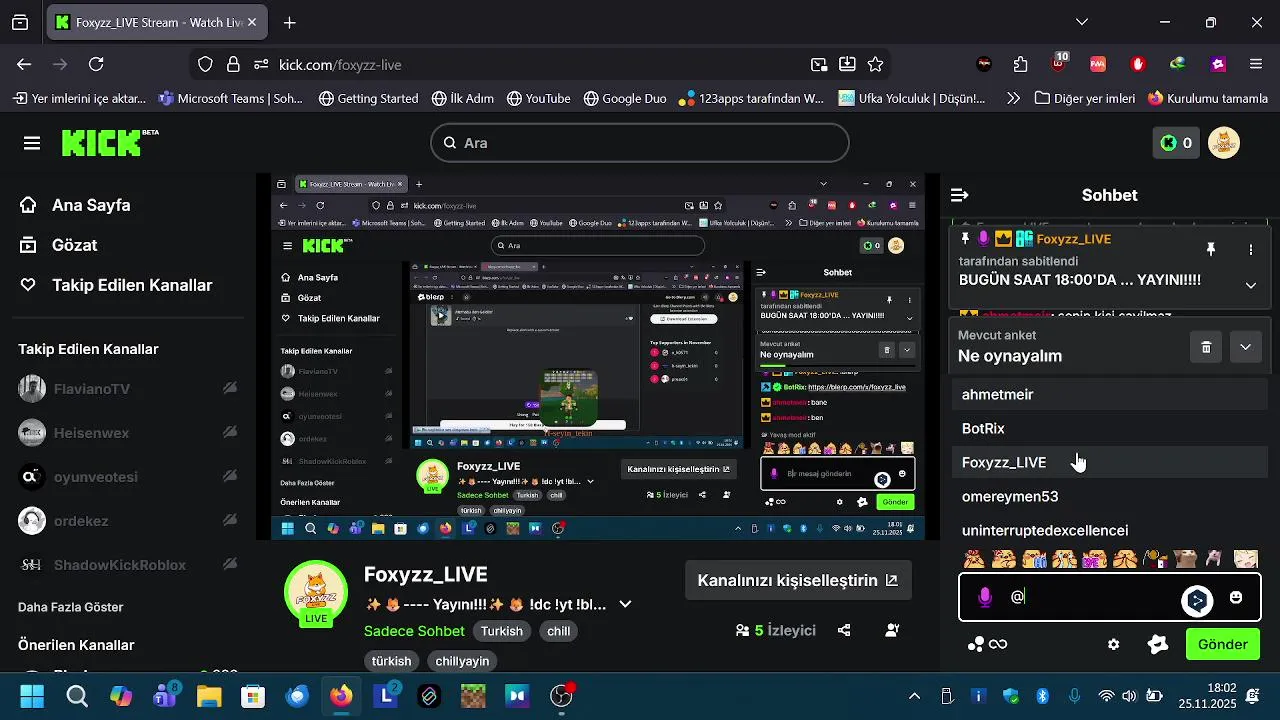This screenshot has height=720, width=1280.
Task: Open uBlock Origin extension with badge 10
Action: [1059, 63]
